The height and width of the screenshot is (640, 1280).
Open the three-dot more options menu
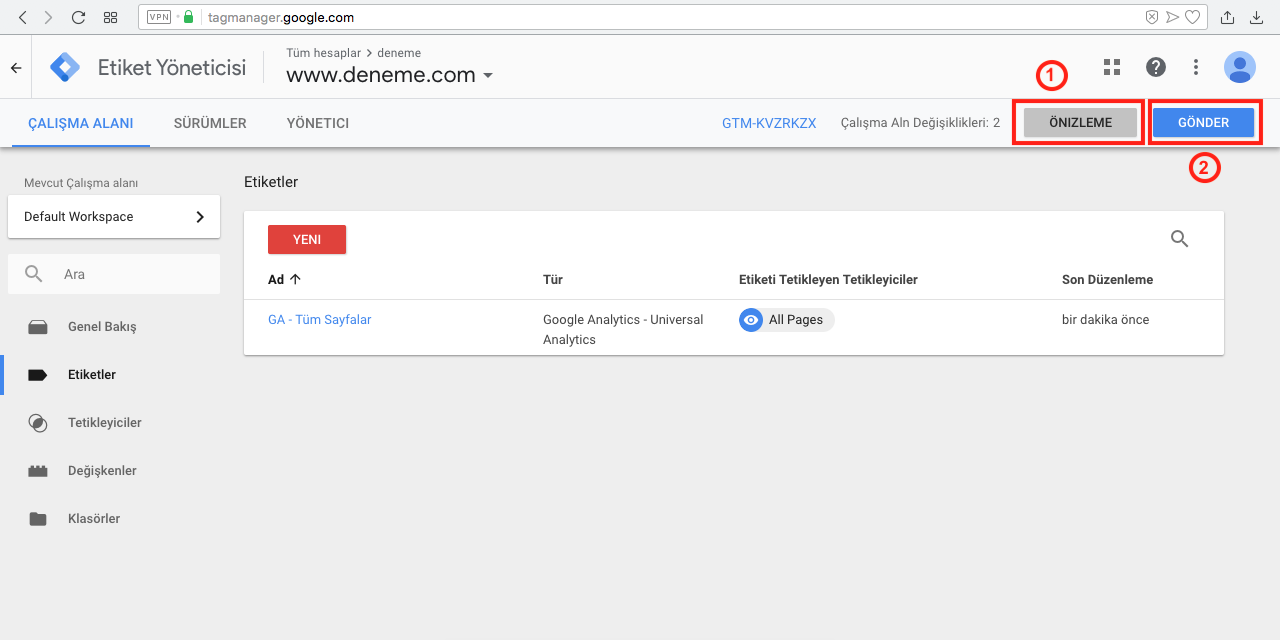(x=1196, y=67)
